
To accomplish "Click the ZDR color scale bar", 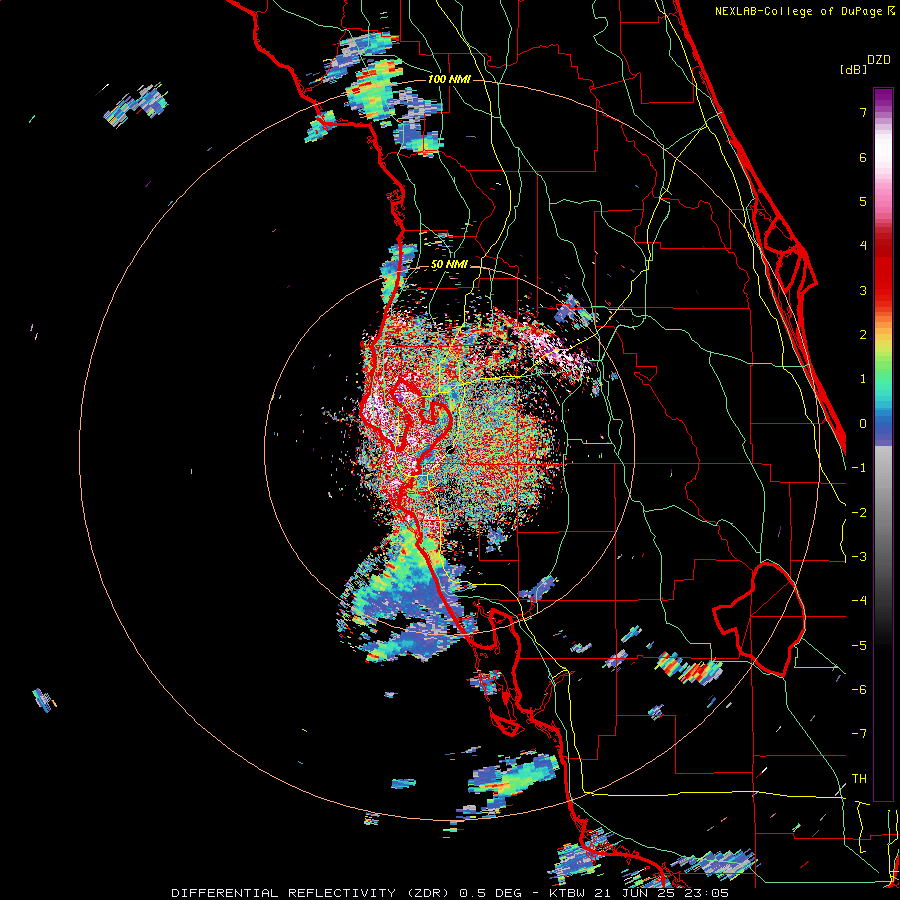I will tap(883, 444).
